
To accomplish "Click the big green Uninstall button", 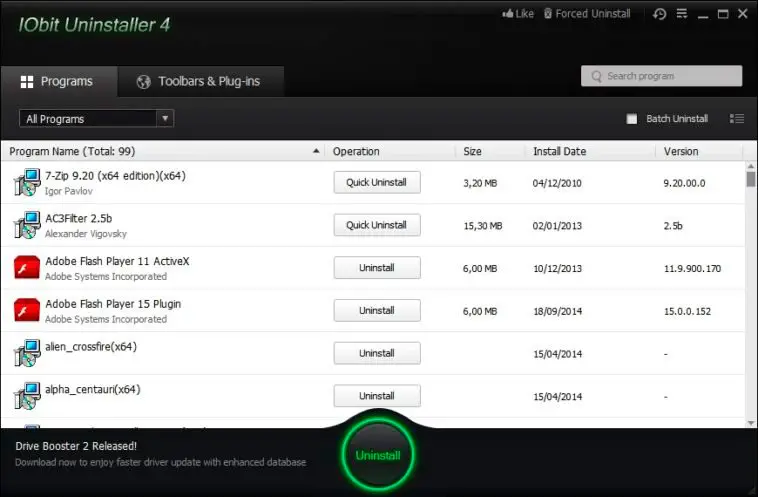I will click(x=378, y=455).
